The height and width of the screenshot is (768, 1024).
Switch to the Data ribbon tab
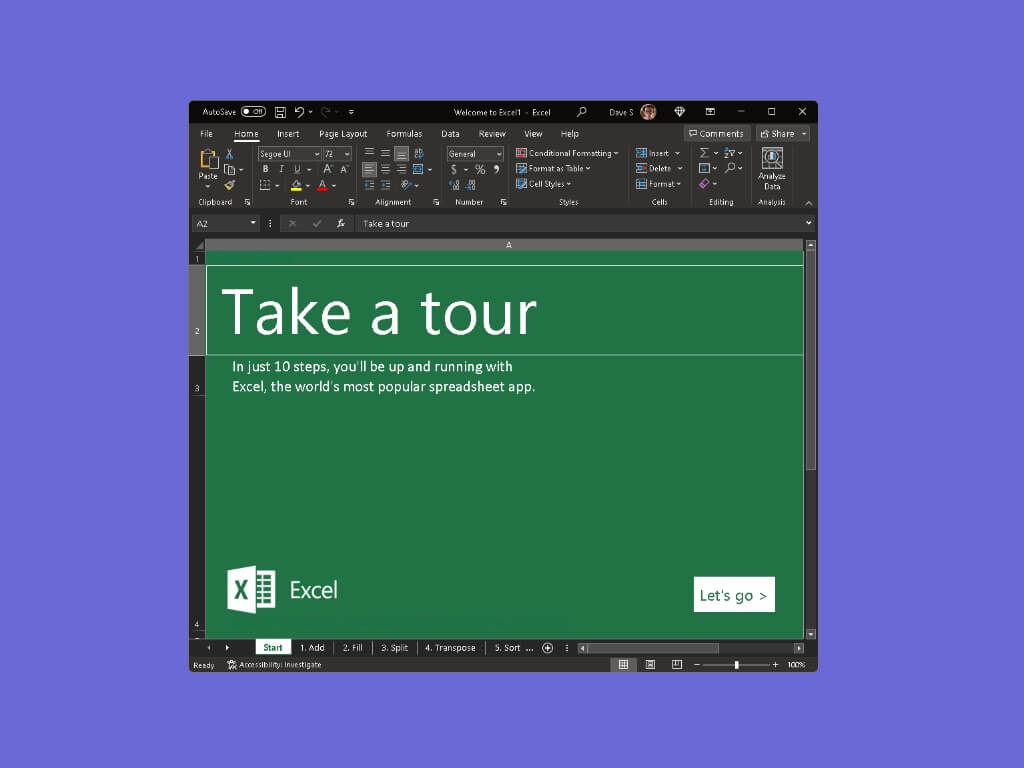[x=451, y=134]
